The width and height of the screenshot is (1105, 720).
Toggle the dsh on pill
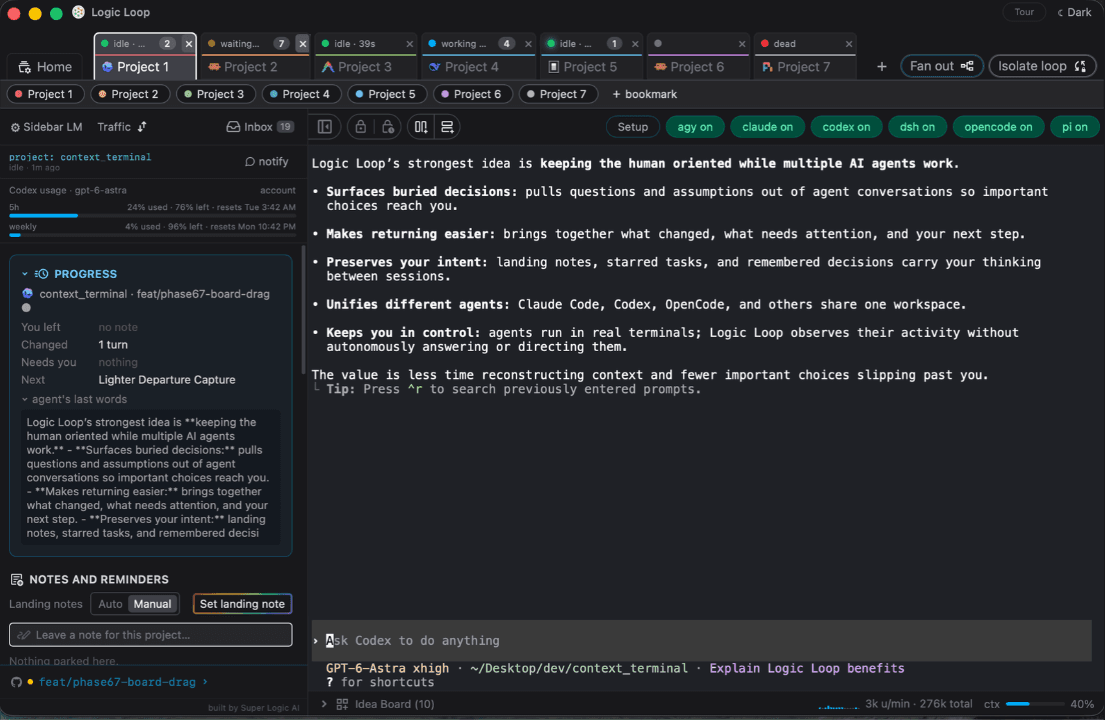[917, 127]
